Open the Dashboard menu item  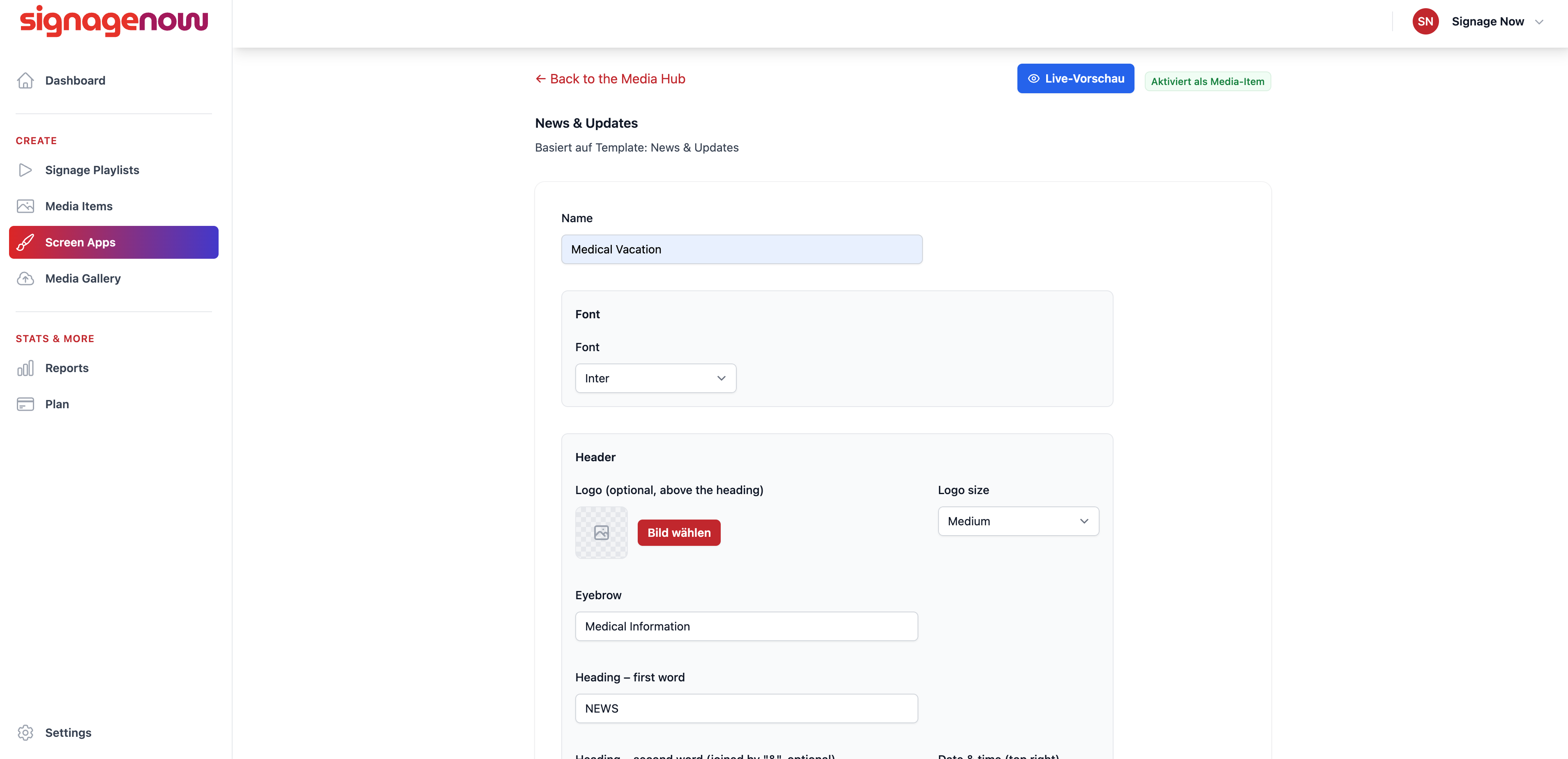coord(114,80)
